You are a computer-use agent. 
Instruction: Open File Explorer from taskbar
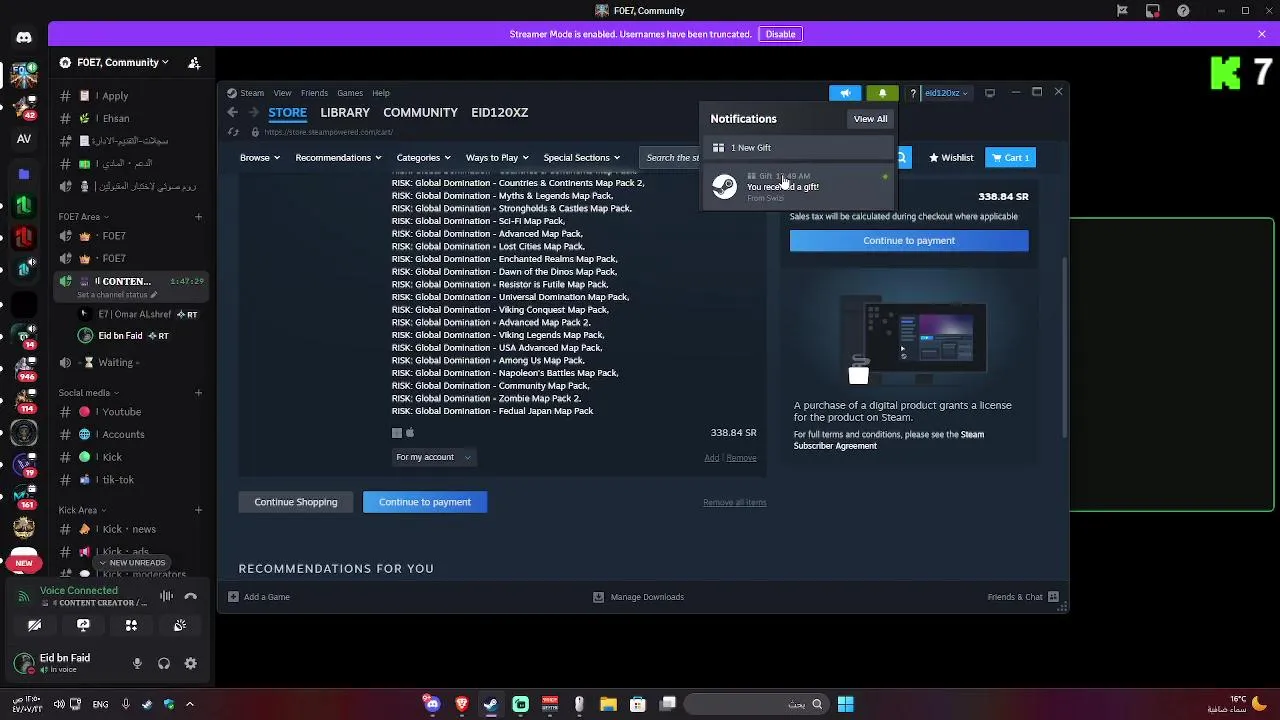pyautogui.click(x=608, y=704)
